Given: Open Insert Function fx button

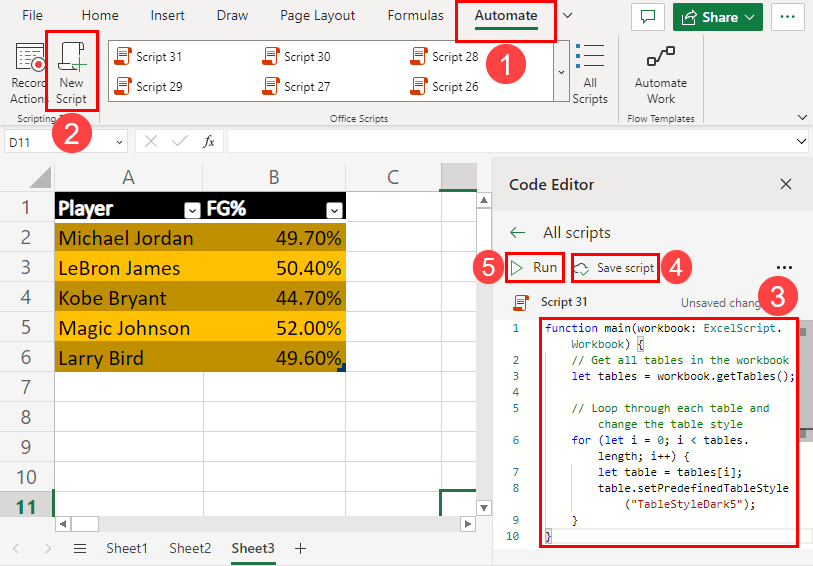Looking at the screenshot, I should click(x=208, y=141).
